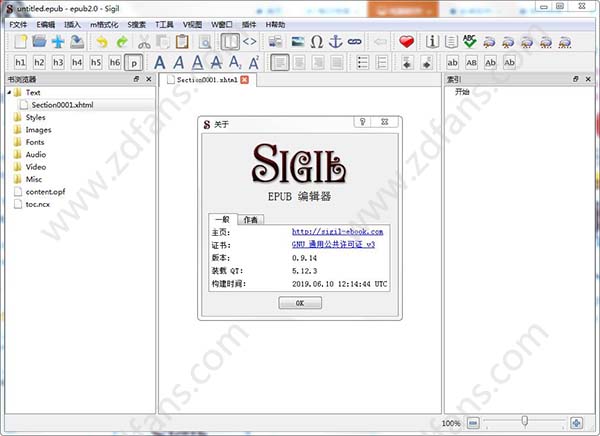Viewport: 600px width, 436px height.
Task: Click the red heart Donate icon
Action: tap(406, 42)
